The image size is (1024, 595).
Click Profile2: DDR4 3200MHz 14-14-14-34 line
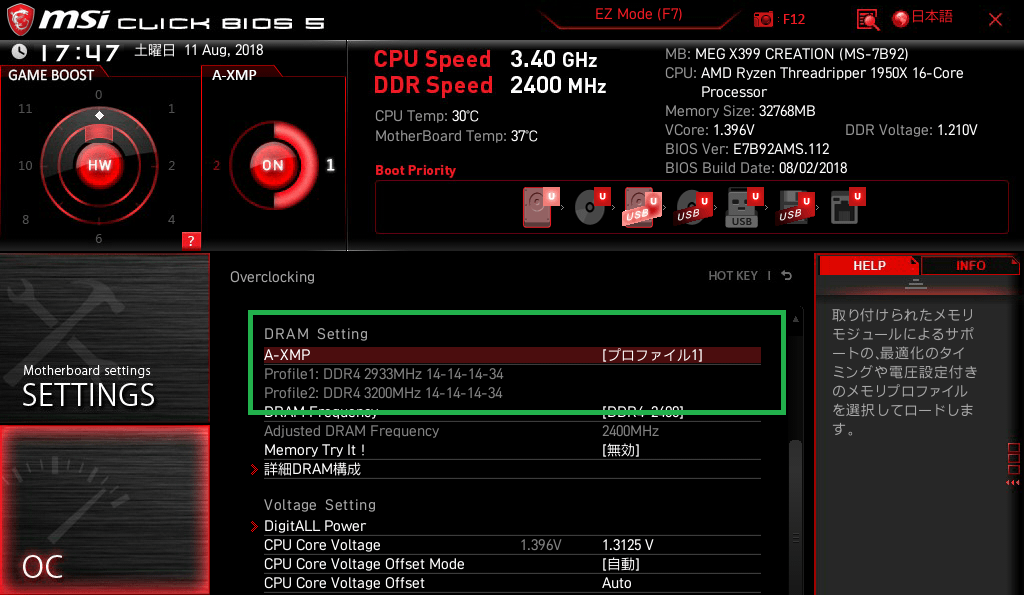click(x=383, y=393)
